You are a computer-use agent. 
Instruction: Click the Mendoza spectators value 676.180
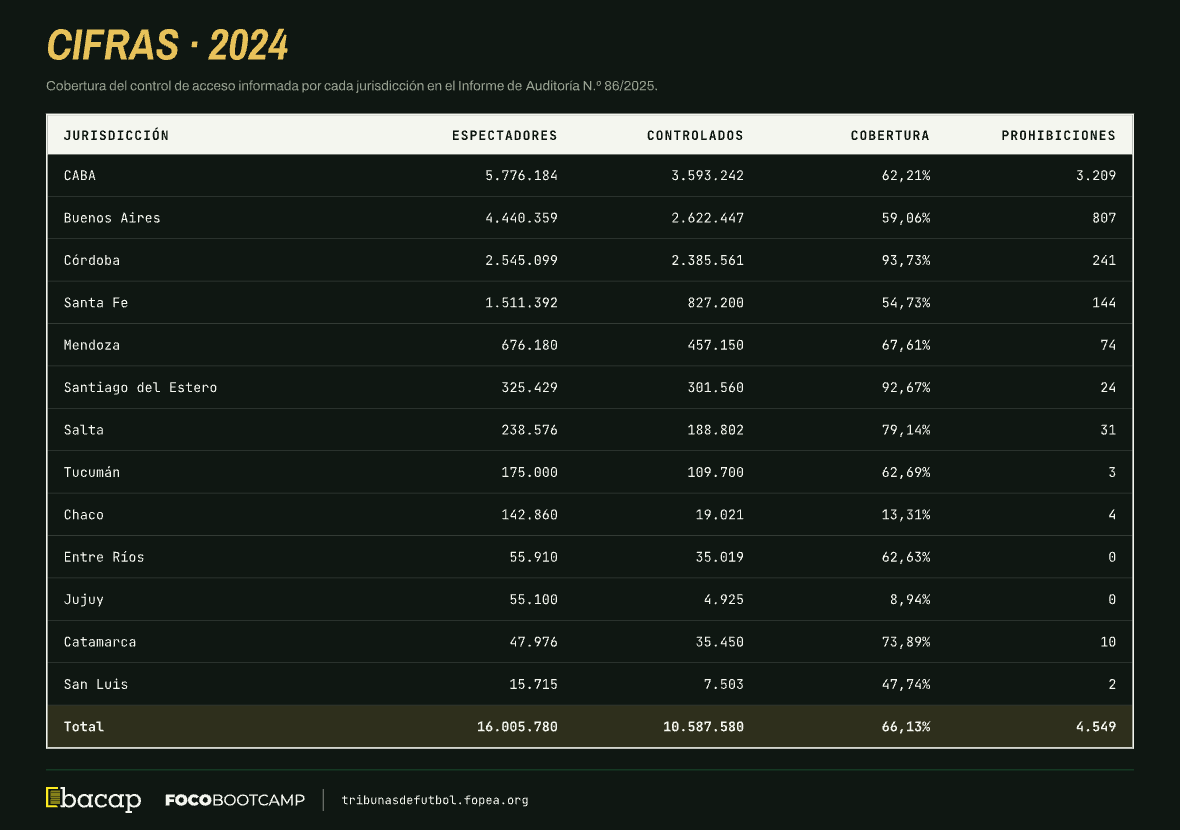pyautogui.click(x=529, y=345)
